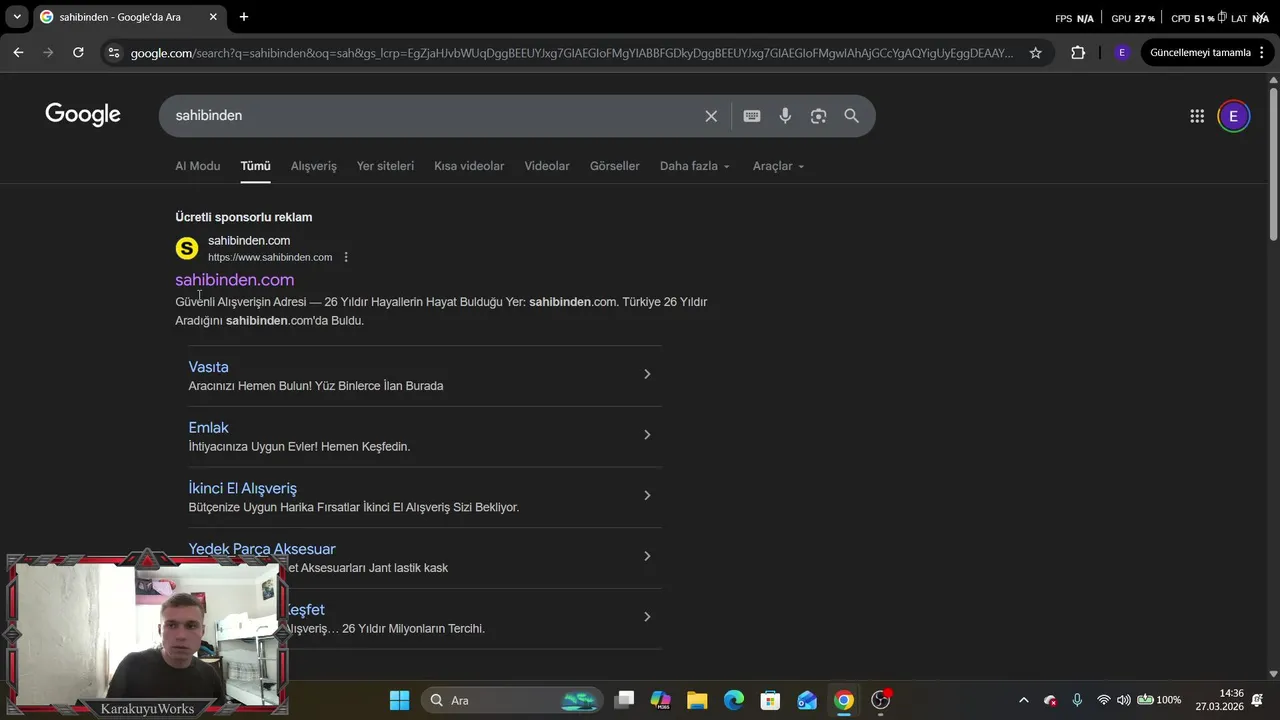Close the sahibinden Google tab
The width and height of the screenshot is (1280, 720).
(213, 17)
